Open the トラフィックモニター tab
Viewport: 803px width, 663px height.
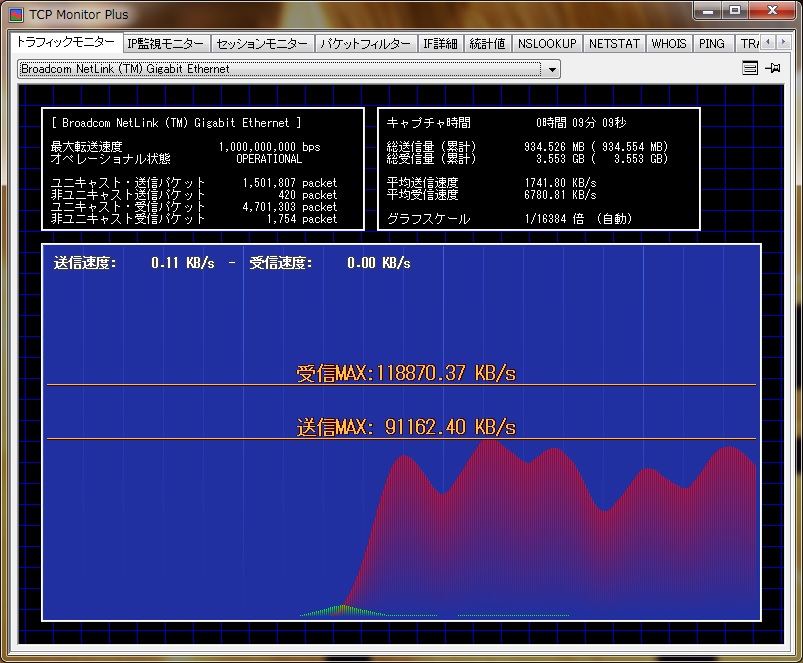pyautogui.click(x=66, y=42)
